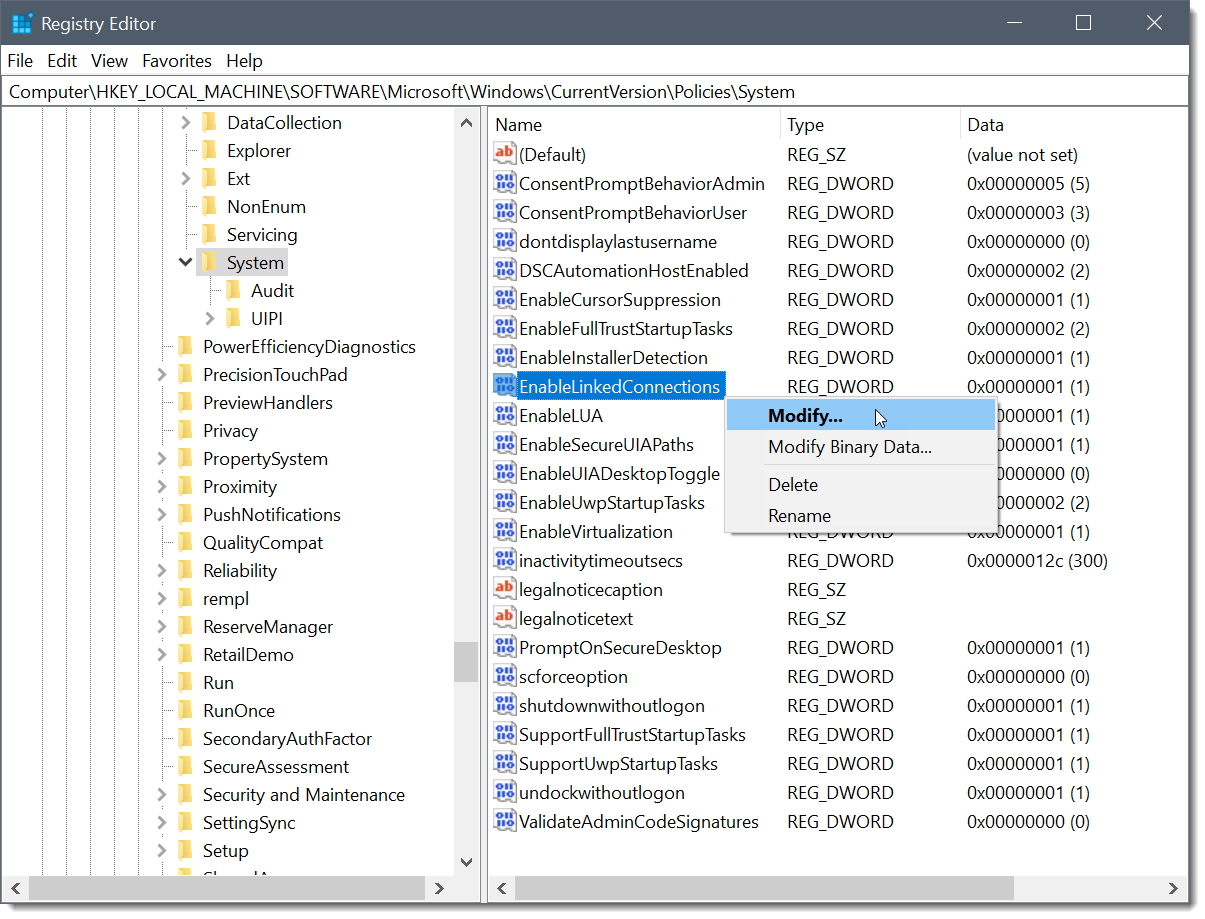
Task: Click the DataCollection folder icon
Action: coord(209,122)
